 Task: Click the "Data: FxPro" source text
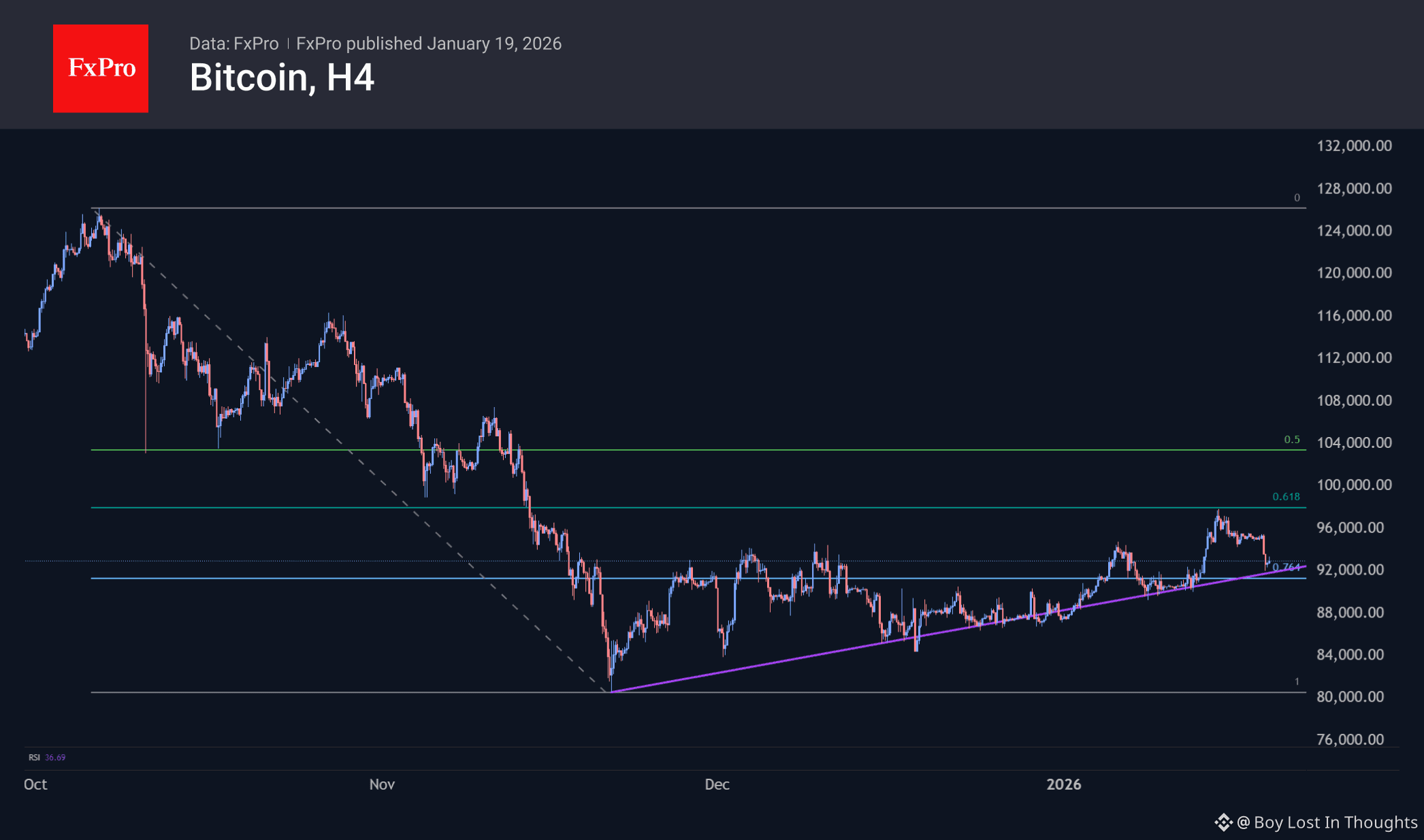(x=233, y=44)
